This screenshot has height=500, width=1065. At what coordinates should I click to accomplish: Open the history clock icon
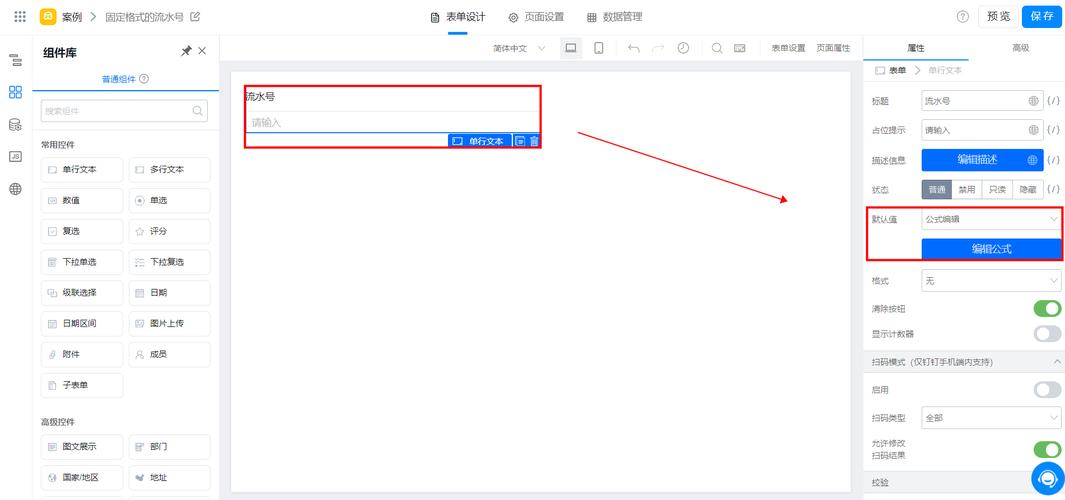pyautogui.click(x=683, y=48)
